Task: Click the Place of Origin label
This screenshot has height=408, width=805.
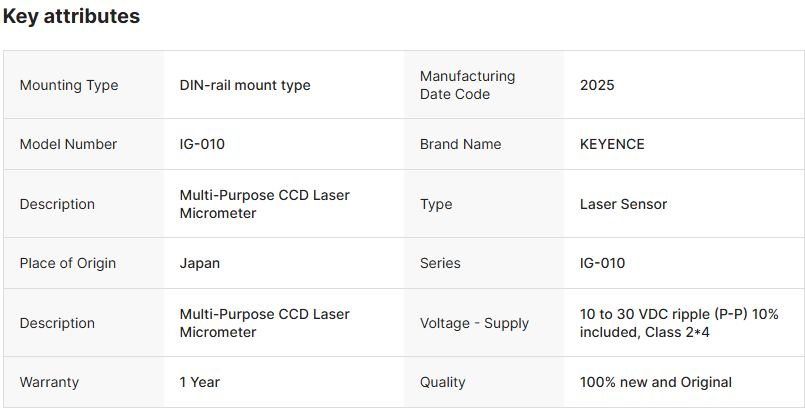Action: [68, 263]
